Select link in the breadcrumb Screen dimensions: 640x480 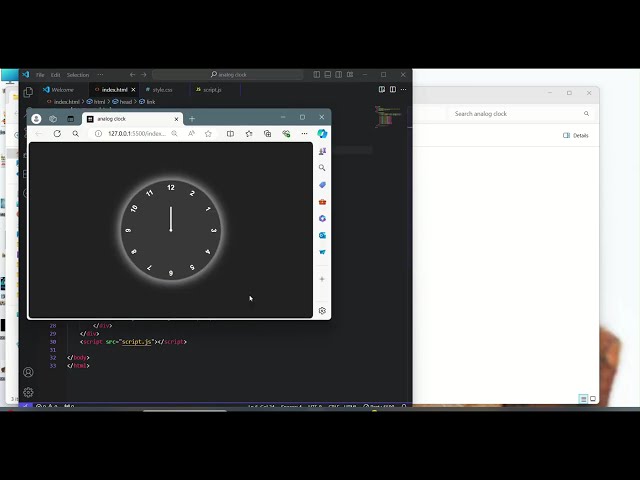(x=151, y=102)
